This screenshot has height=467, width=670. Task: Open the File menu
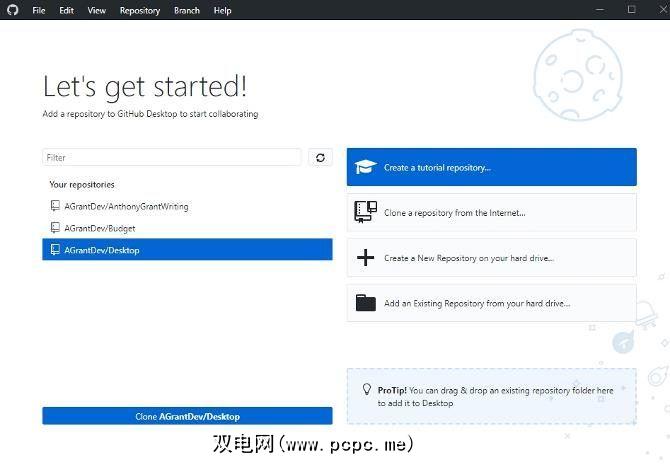[x=38, y=10]
